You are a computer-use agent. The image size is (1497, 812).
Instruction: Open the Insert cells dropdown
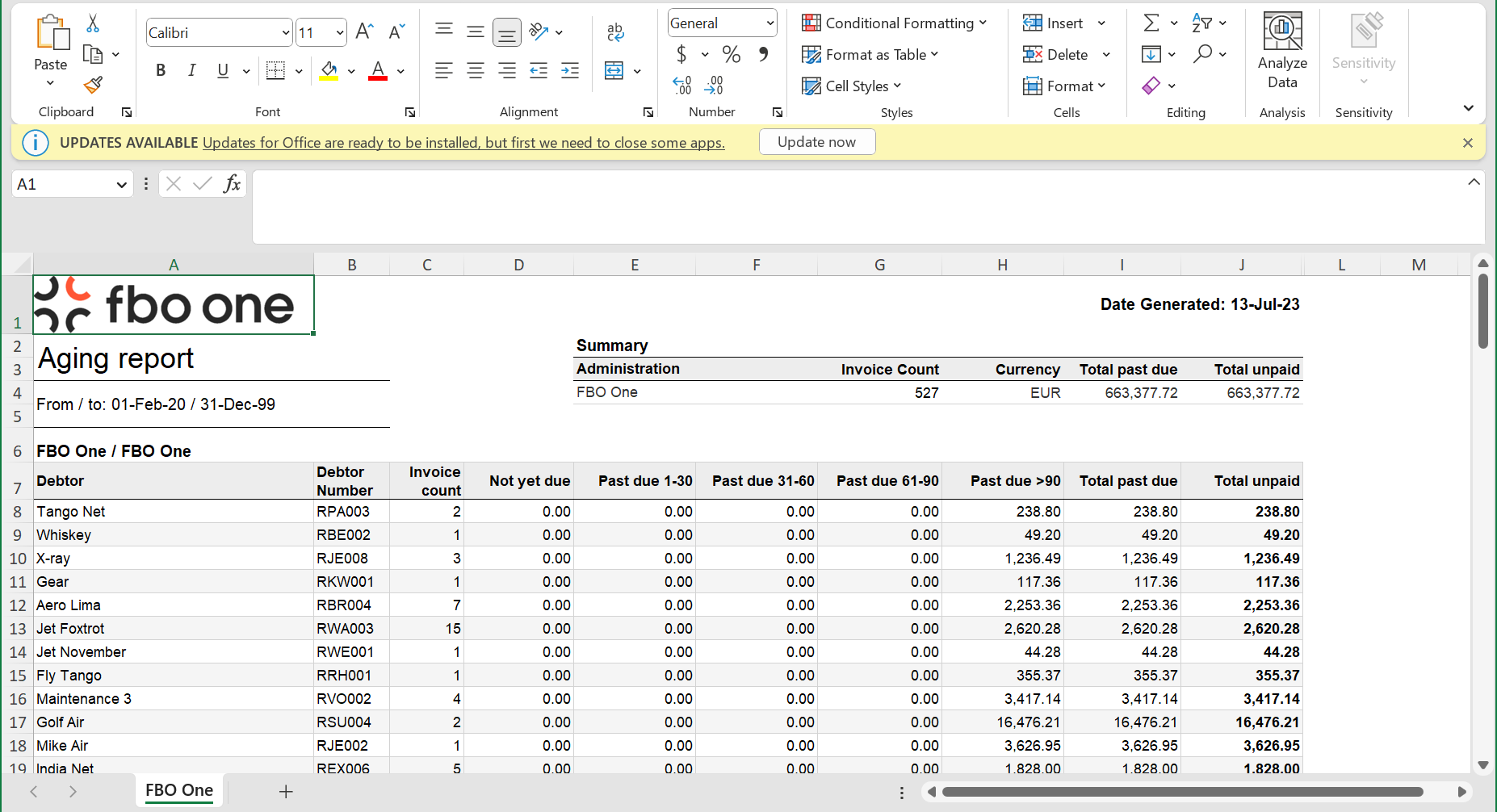point(1101,23)
